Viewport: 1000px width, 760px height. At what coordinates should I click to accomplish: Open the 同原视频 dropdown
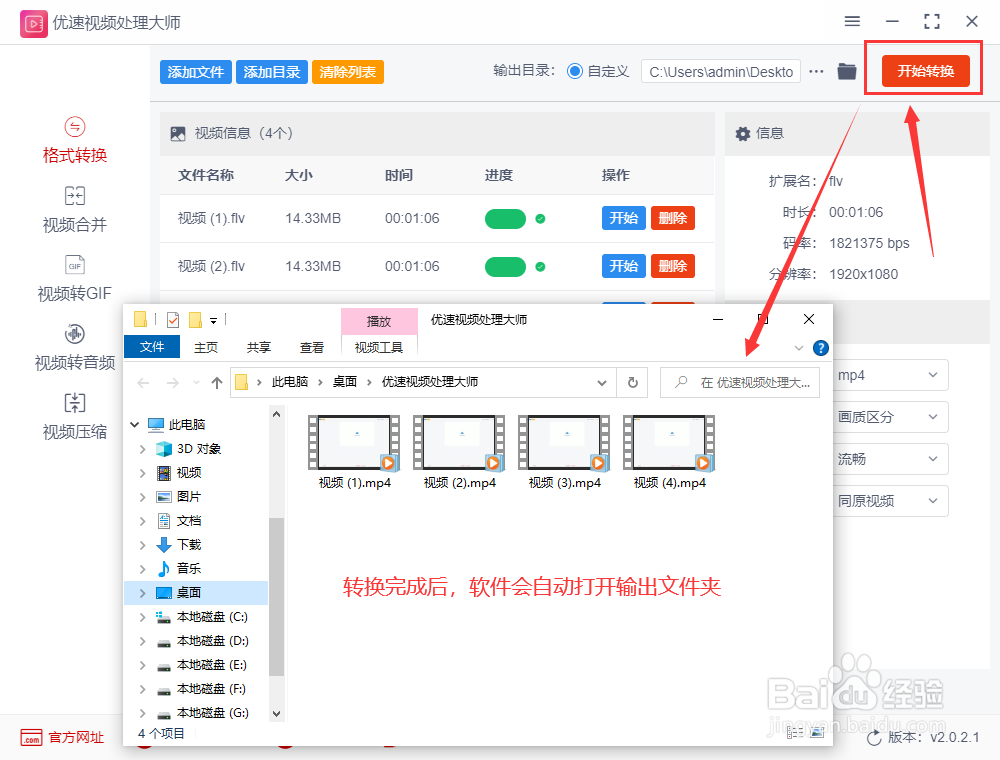pyautogui.click(x=891, y=501)
